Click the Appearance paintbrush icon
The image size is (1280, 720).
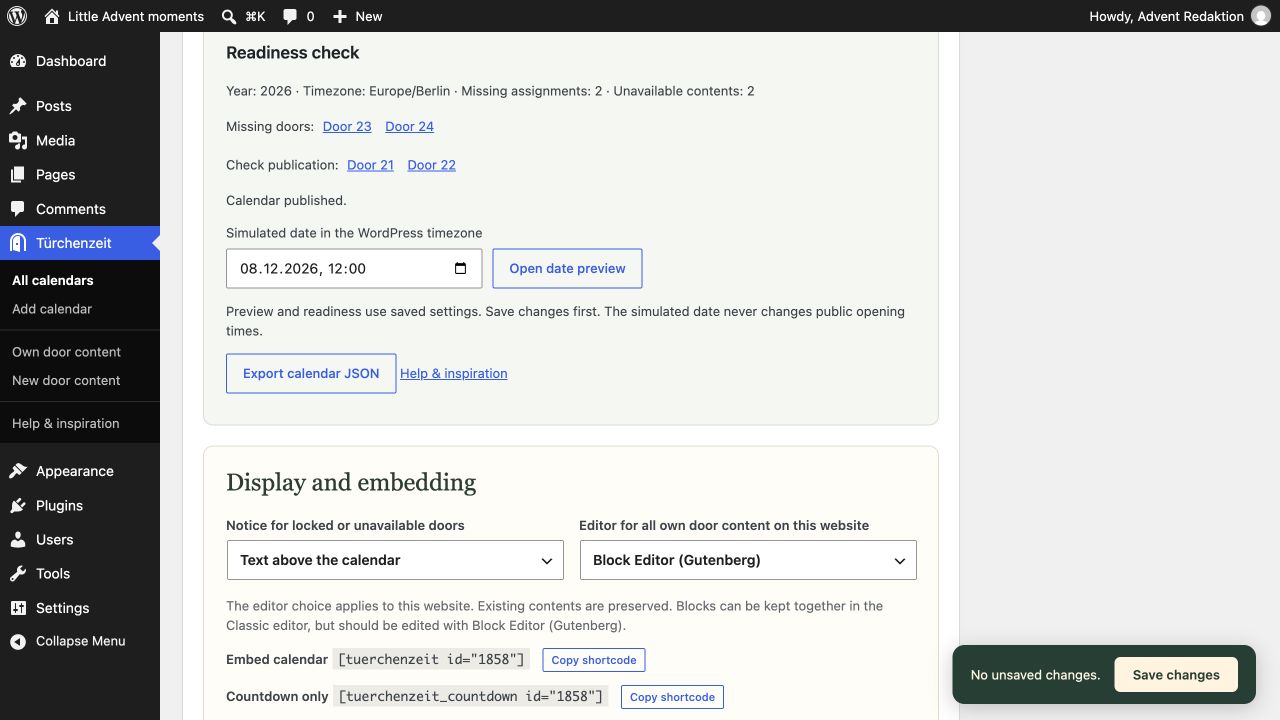[x=18, y=471]
